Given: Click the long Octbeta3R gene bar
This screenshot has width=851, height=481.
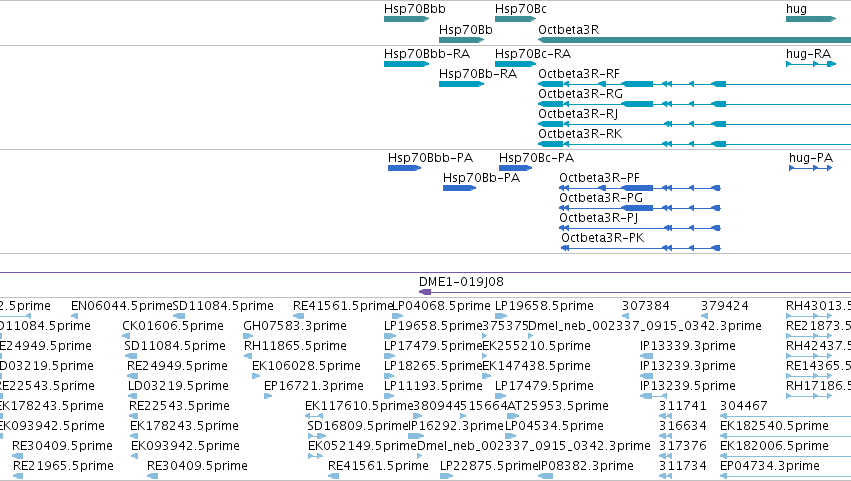Looking at the screenshot, I should tap(694, 40).
